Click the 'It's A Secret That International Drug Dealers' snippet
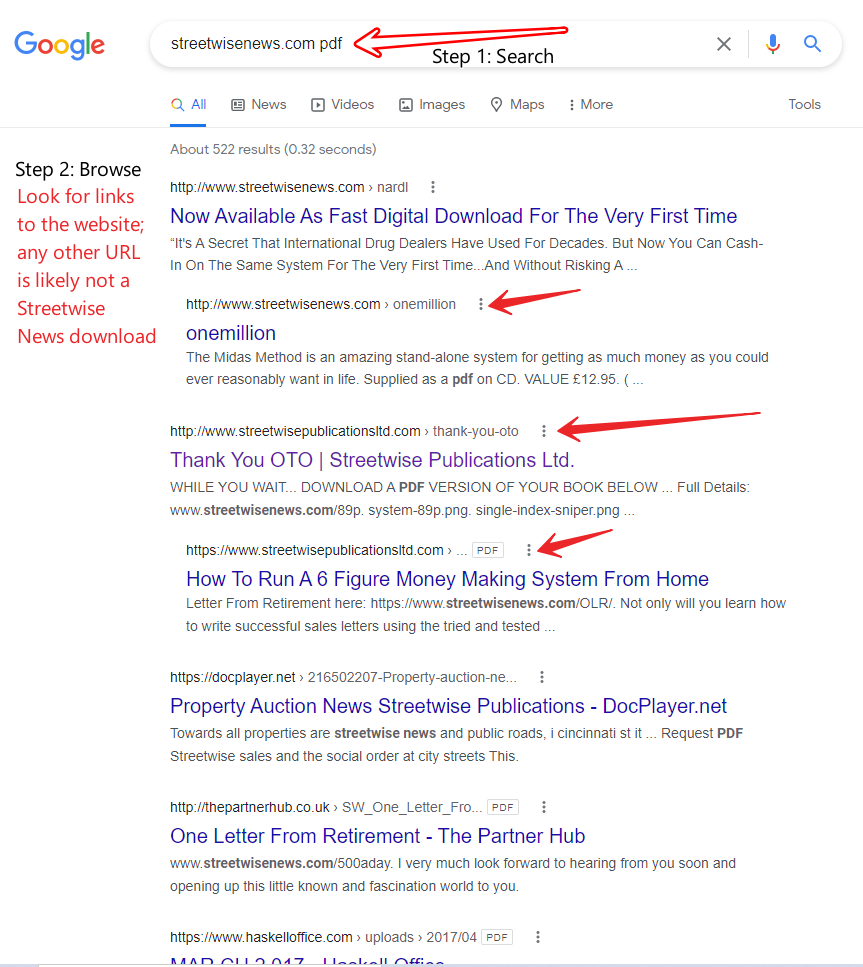Screen dimensions: 863x967 point(467,254)
